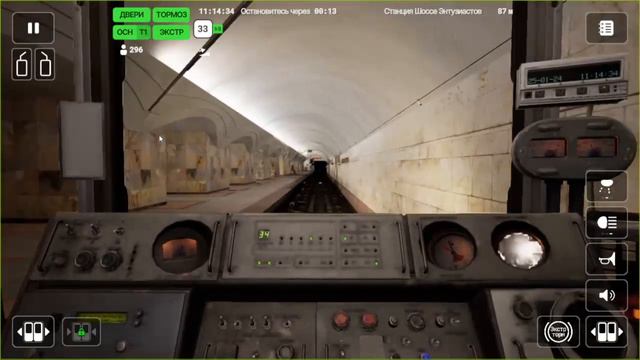
Task: Open the task list menu icon
Action: point(606,28)
